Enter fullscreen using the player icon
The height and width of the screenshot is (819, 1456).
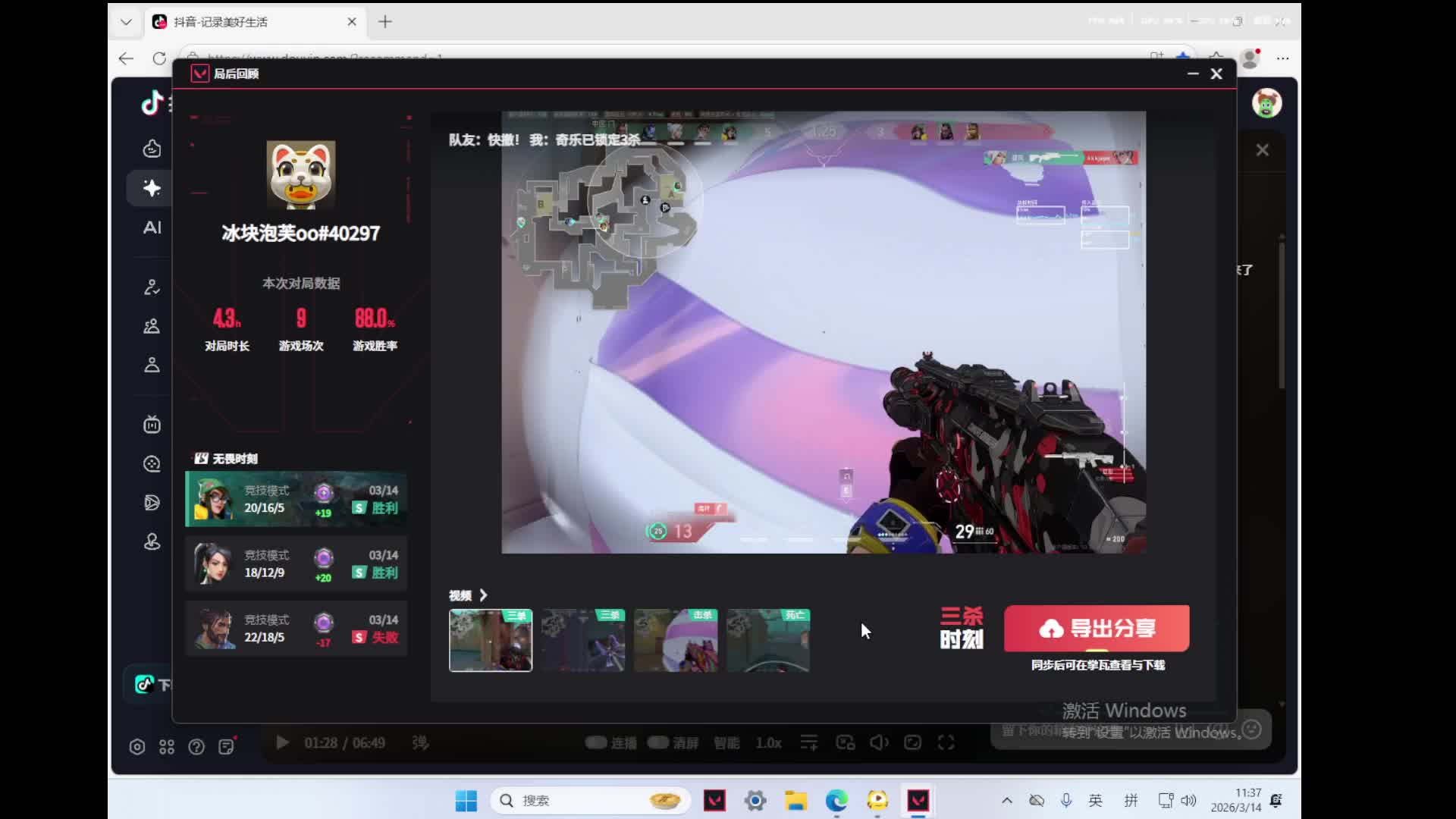946,742
